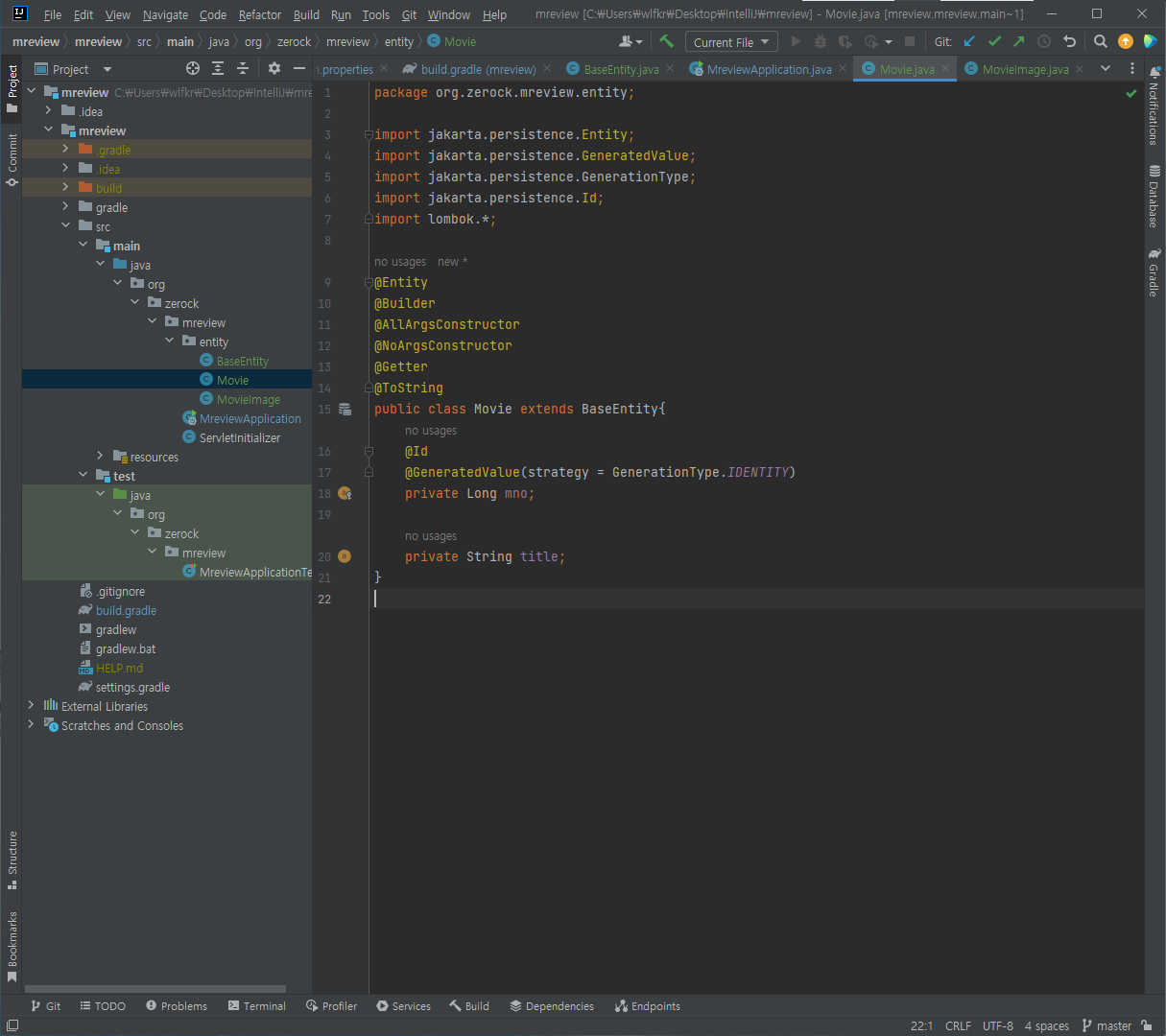Click the Project panel horizontal scrollbar

point(155,989)
